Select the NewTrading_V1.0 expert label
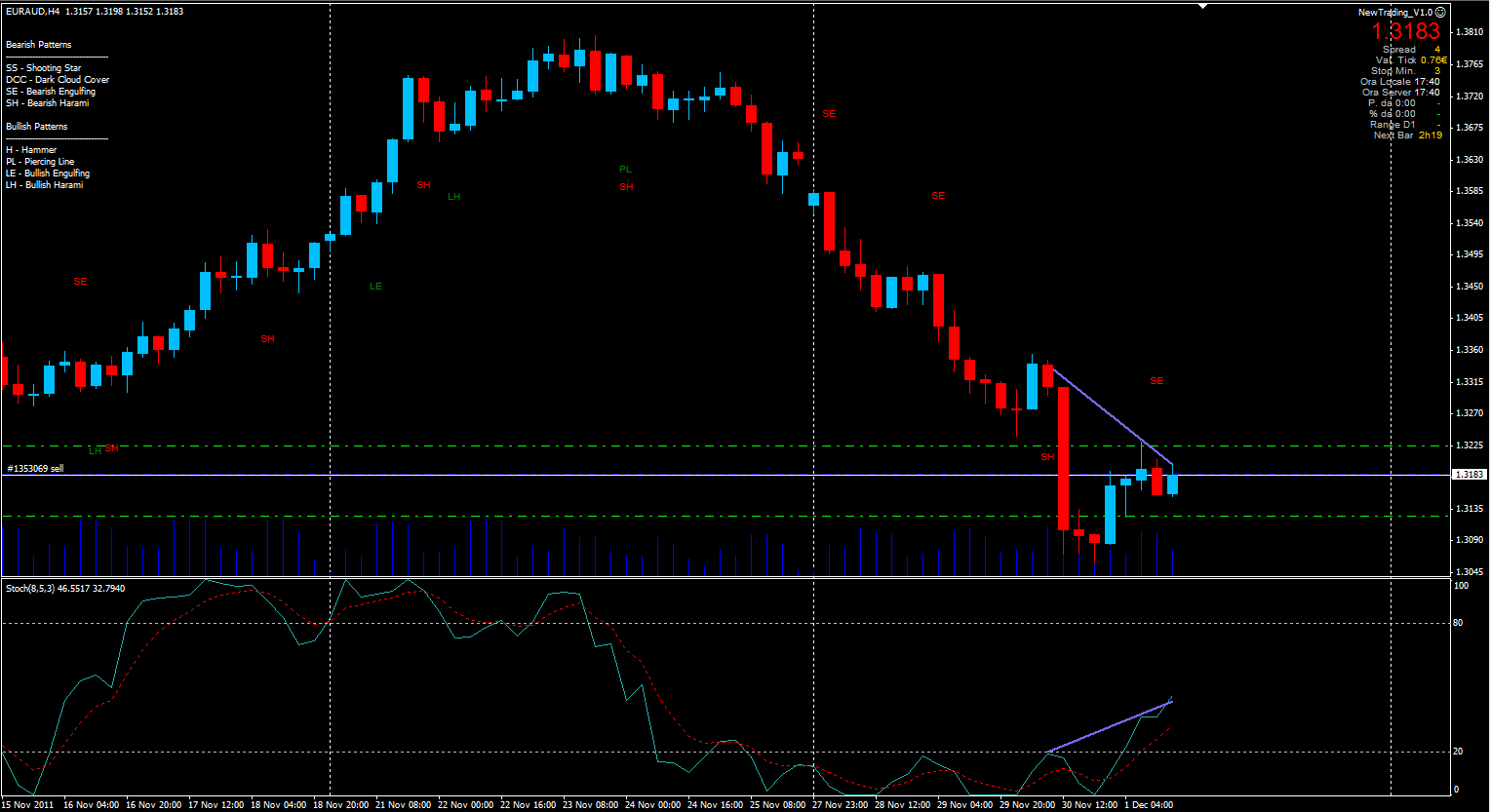Screen dimensions: 1490x812 (1396, 13)
